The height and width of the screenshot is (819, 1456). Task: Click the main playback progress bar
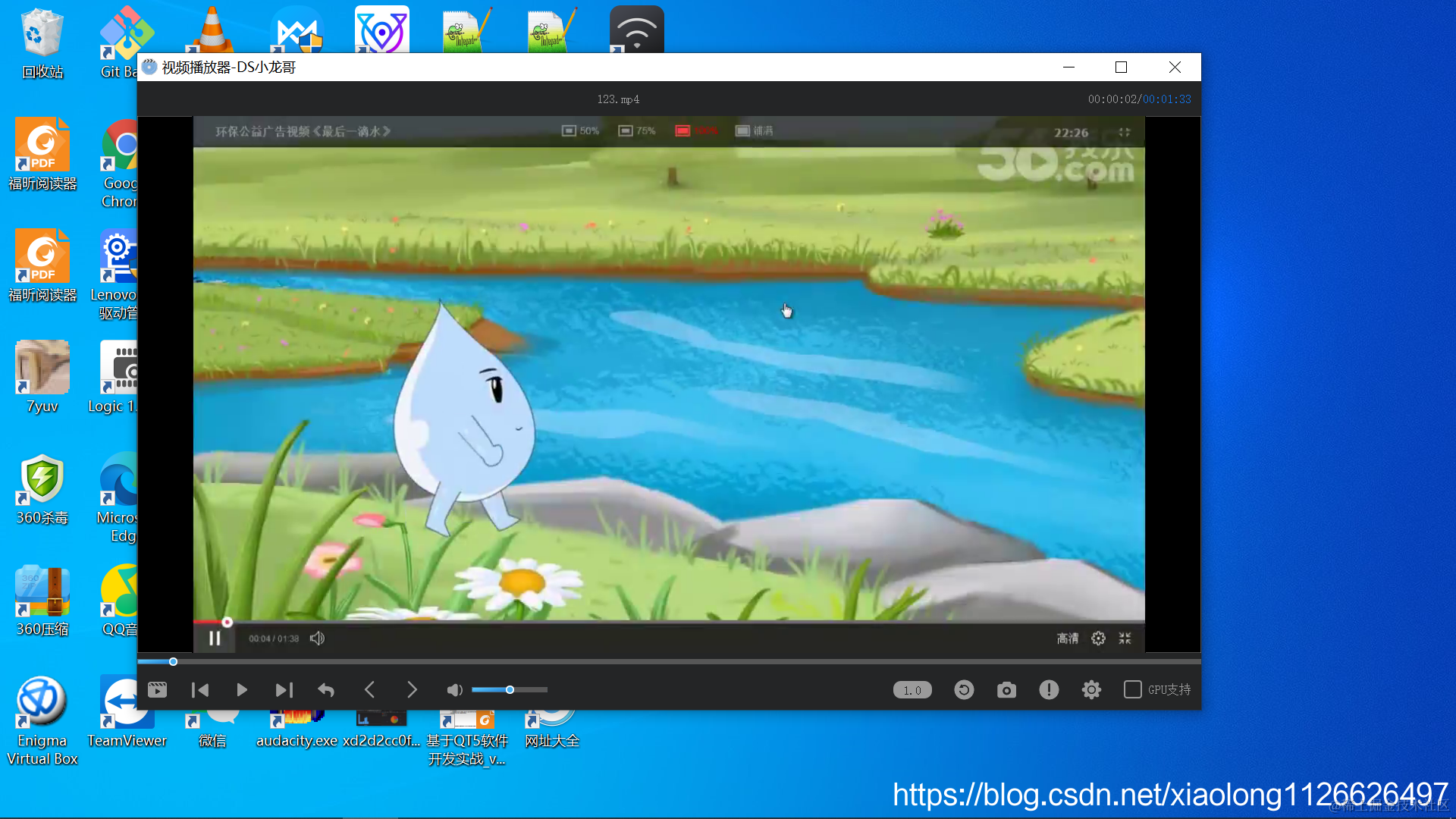[x=667, y=661]
